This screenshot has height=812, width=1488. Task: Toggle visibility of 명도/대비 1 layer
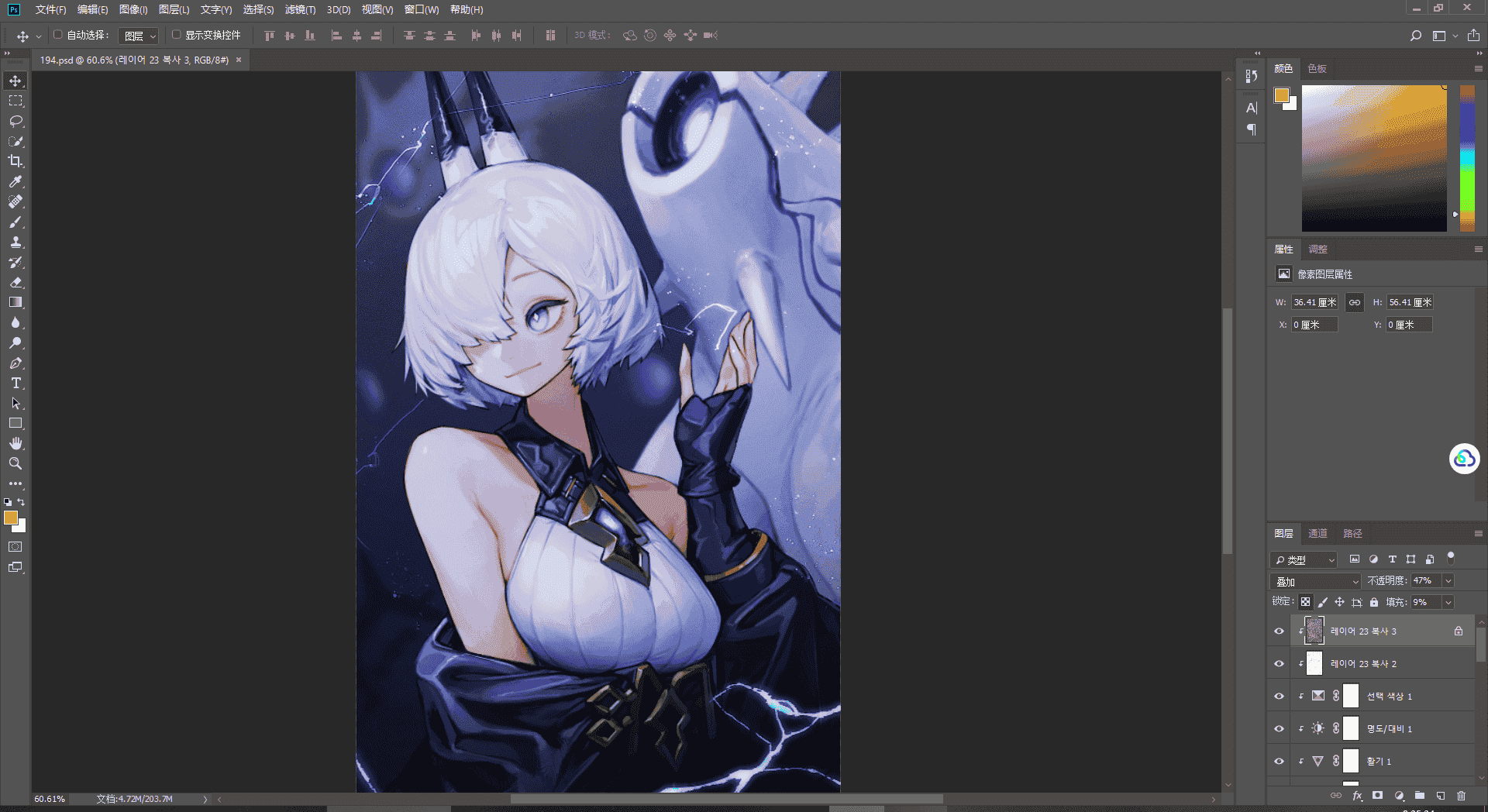pos(1280,728)
